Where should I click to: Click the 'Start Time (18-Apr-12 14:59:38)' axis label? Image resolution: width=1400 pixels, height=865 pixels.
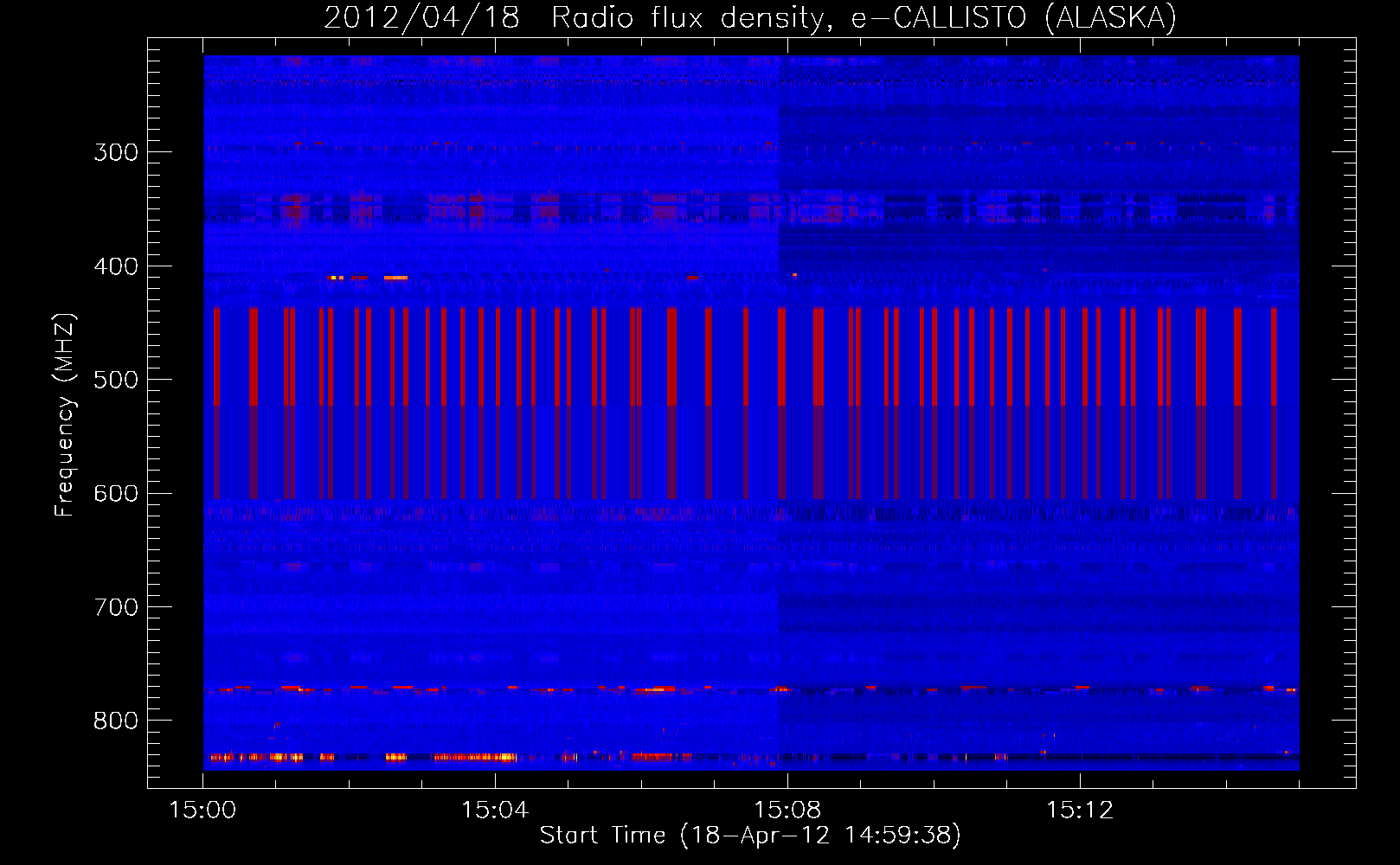(x=750, y=836)
